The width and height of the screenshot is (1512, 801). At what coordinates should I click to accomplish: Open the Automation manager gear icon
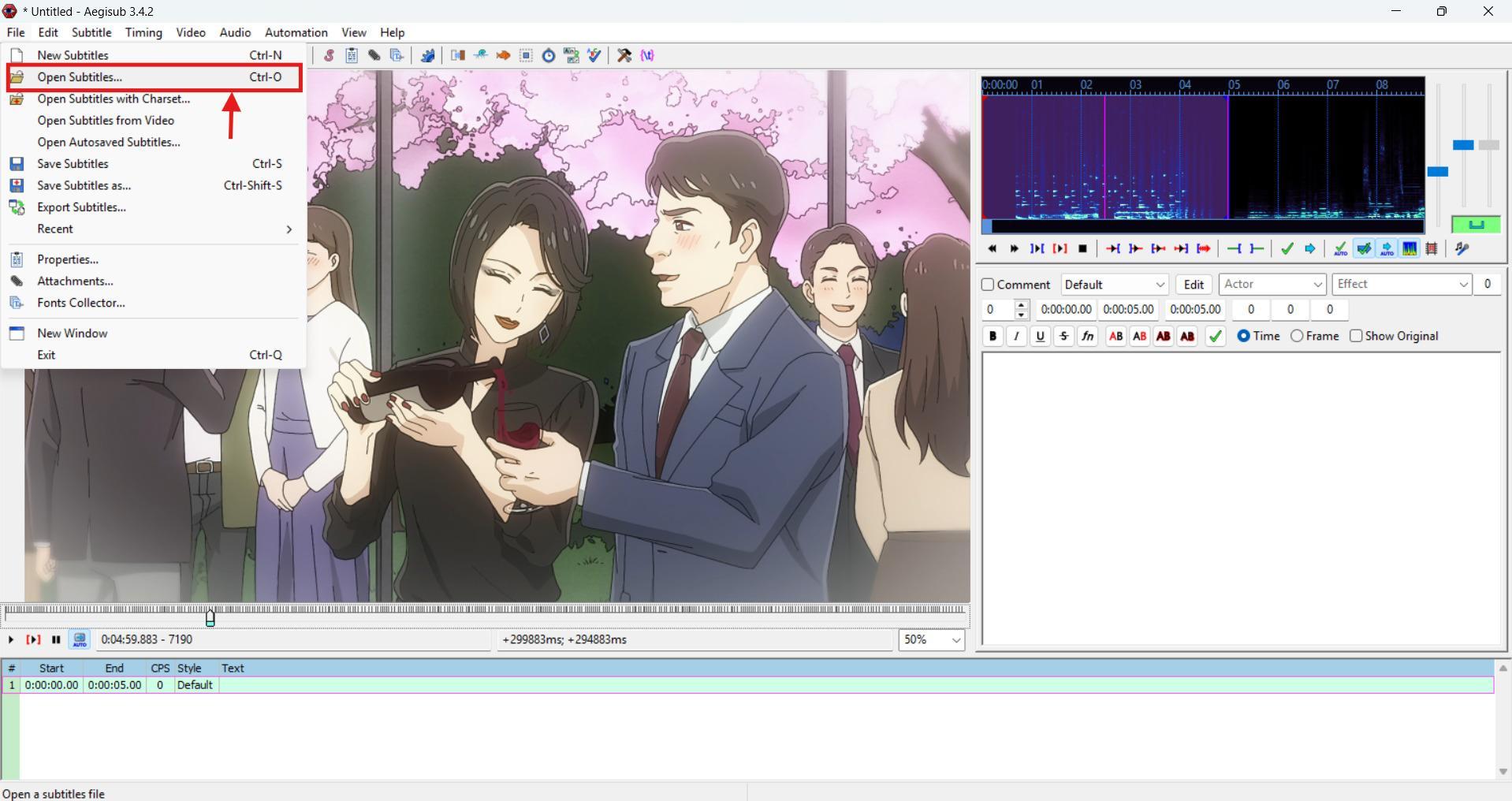427,55
